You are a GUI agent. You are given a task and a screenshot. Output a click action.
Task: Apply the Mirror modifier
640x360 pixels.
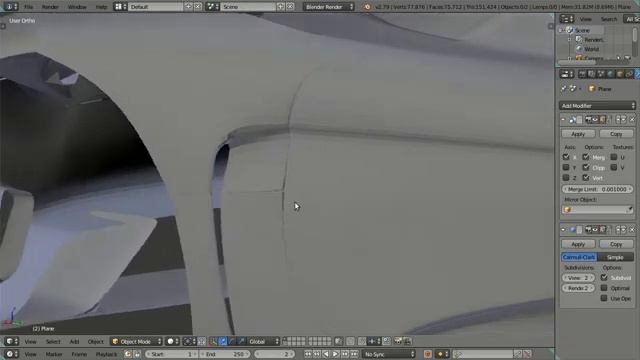click(578, 134)
